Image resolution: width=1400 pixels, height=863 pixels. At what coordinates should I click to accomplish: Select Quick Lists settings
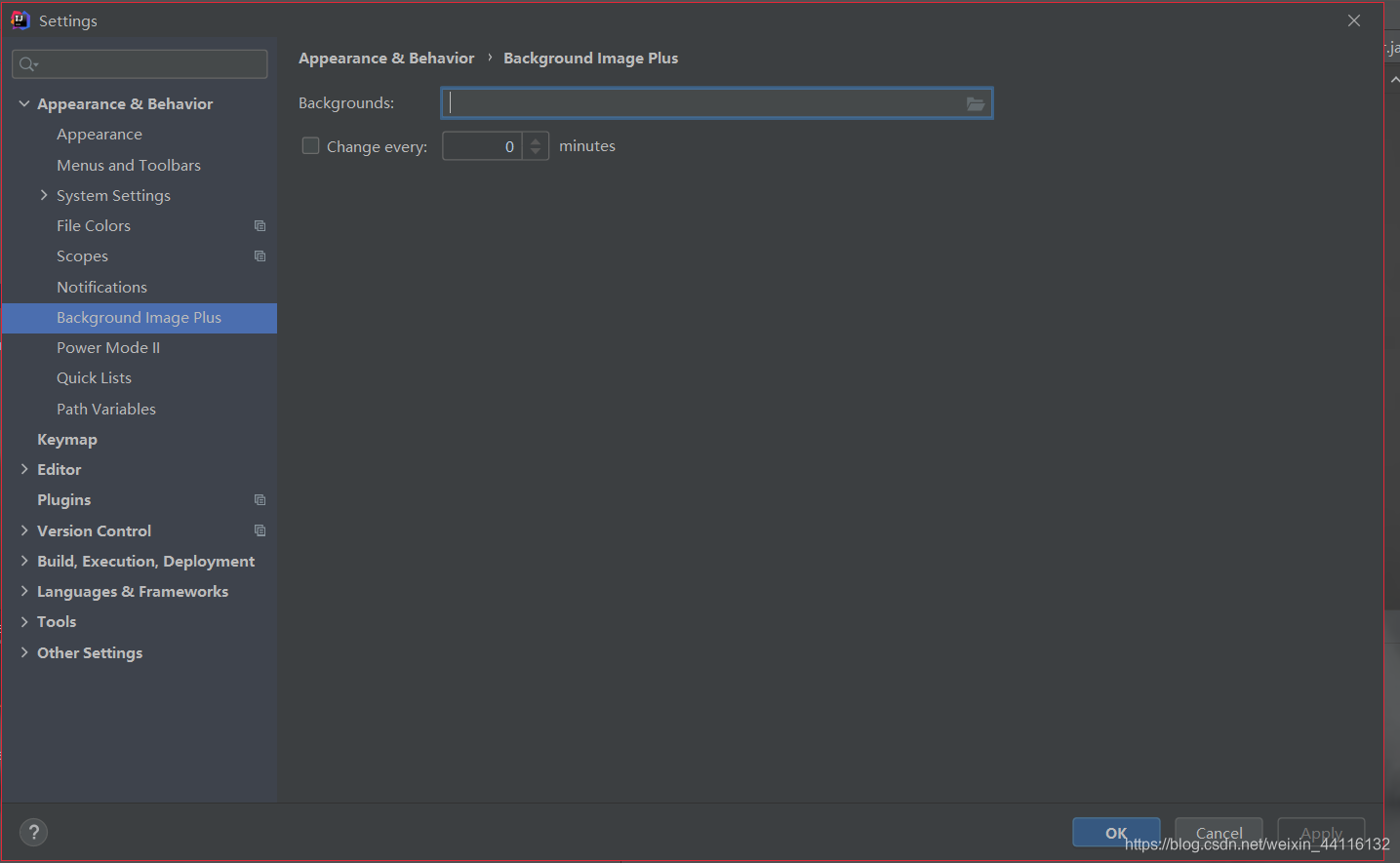(x=94, y=377)
